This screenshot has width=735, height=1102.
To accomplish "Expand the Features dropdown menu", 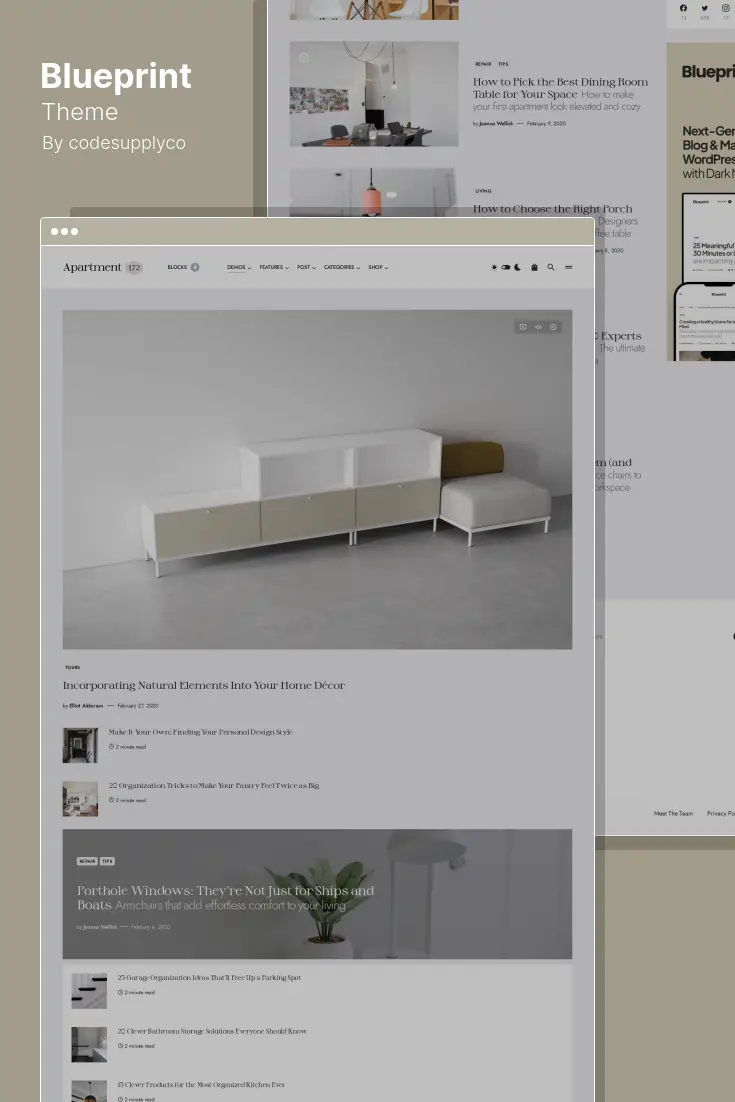I will point(274,267).
